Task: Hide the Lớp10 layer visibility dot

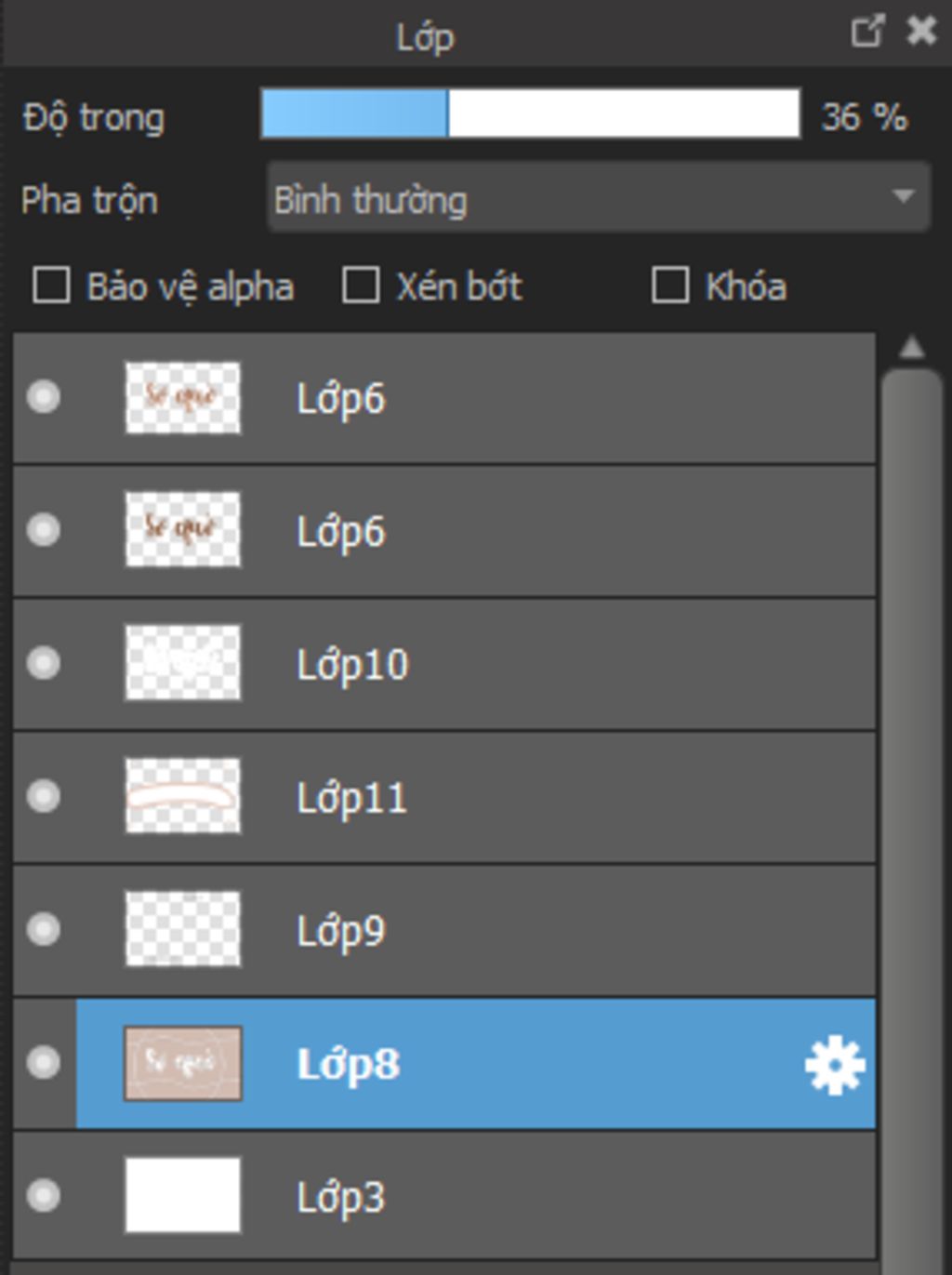Action: point(43,663)
